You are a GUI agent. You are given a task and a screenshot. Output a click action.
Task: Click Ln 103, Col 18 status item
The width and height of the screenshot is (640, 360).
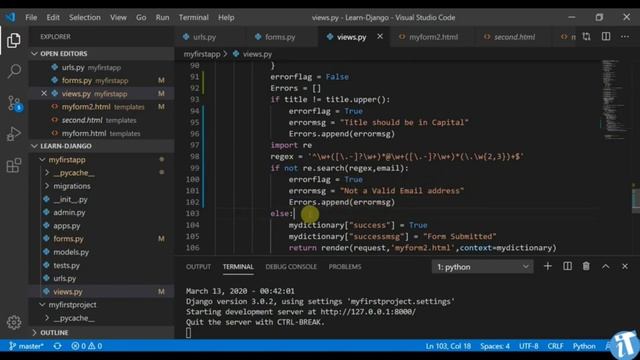coord(448,346)
